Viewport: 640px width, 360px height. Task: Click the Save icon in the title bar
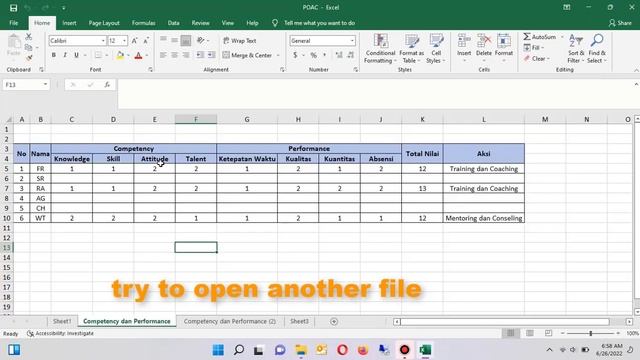tap(13, 8)
